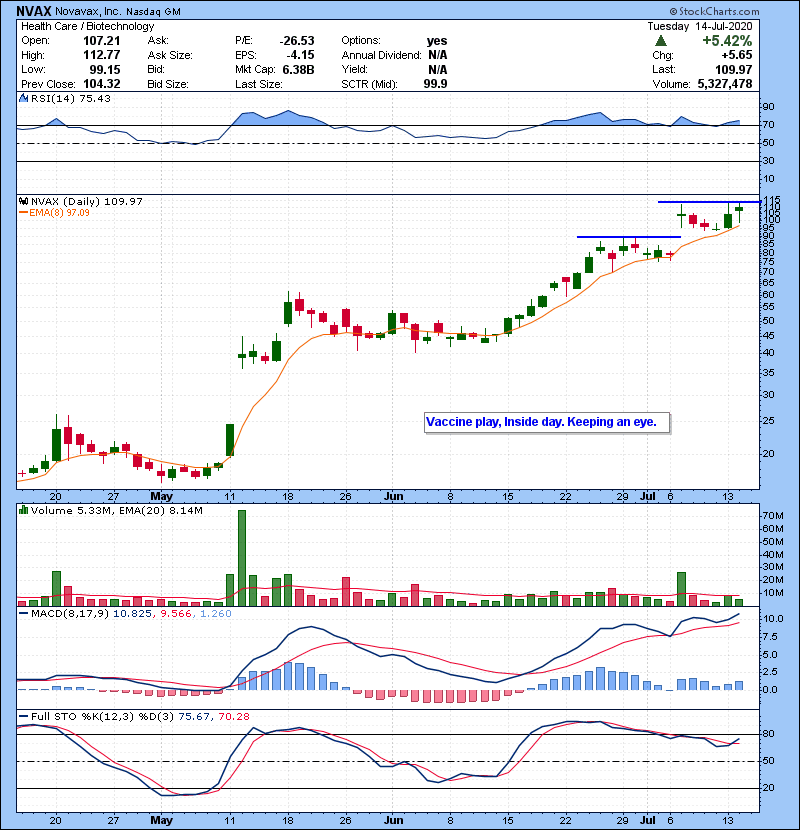Click the Mkt Cap value 6.38B
This screenshot has width=800, height=830.
point(298,69)
